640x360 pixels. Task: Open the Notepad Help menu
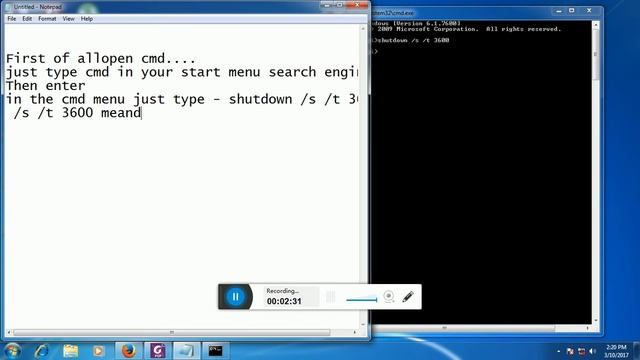87,19
